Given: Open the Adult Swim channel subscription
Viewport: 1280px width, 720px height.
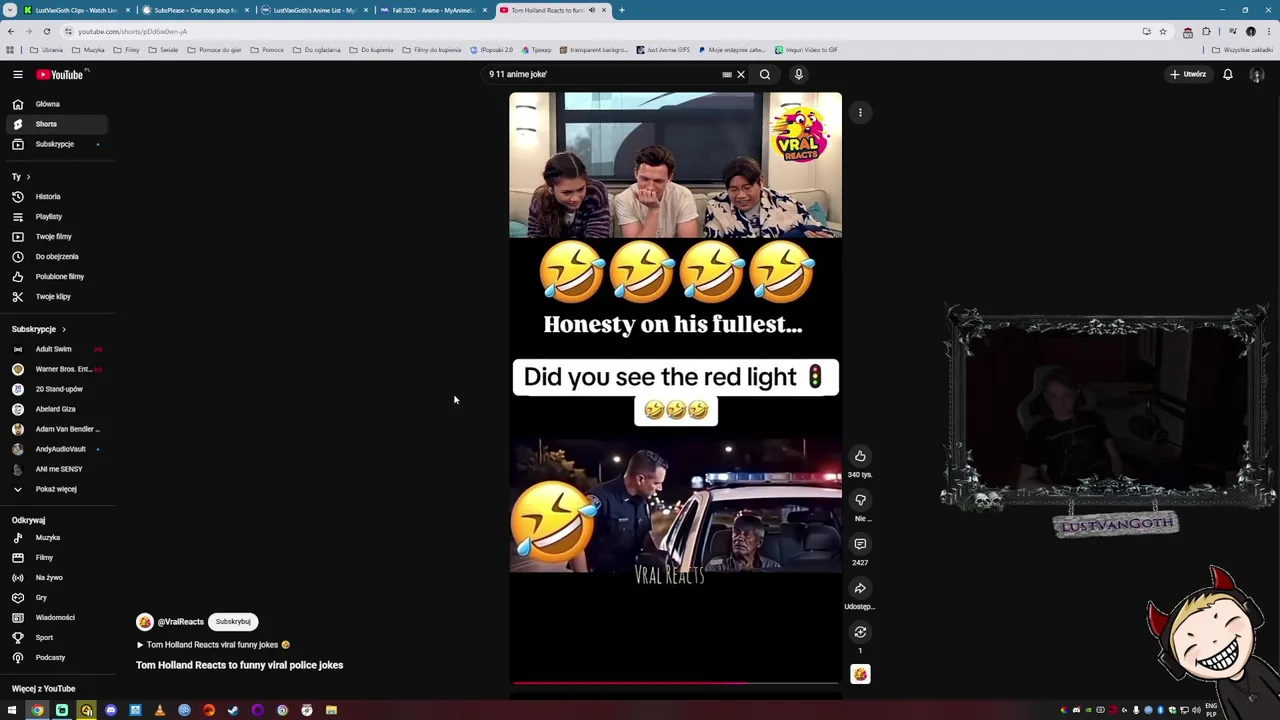Looking at the screenshot, I should tap(57, 349).
